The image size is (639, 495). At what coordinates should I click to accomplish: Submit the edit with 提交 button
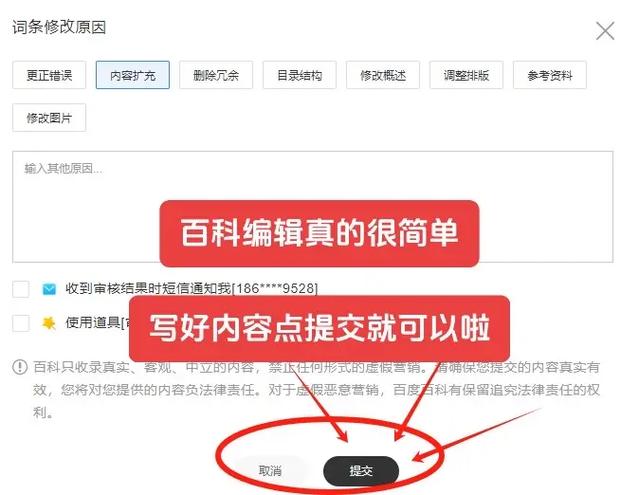361,471
